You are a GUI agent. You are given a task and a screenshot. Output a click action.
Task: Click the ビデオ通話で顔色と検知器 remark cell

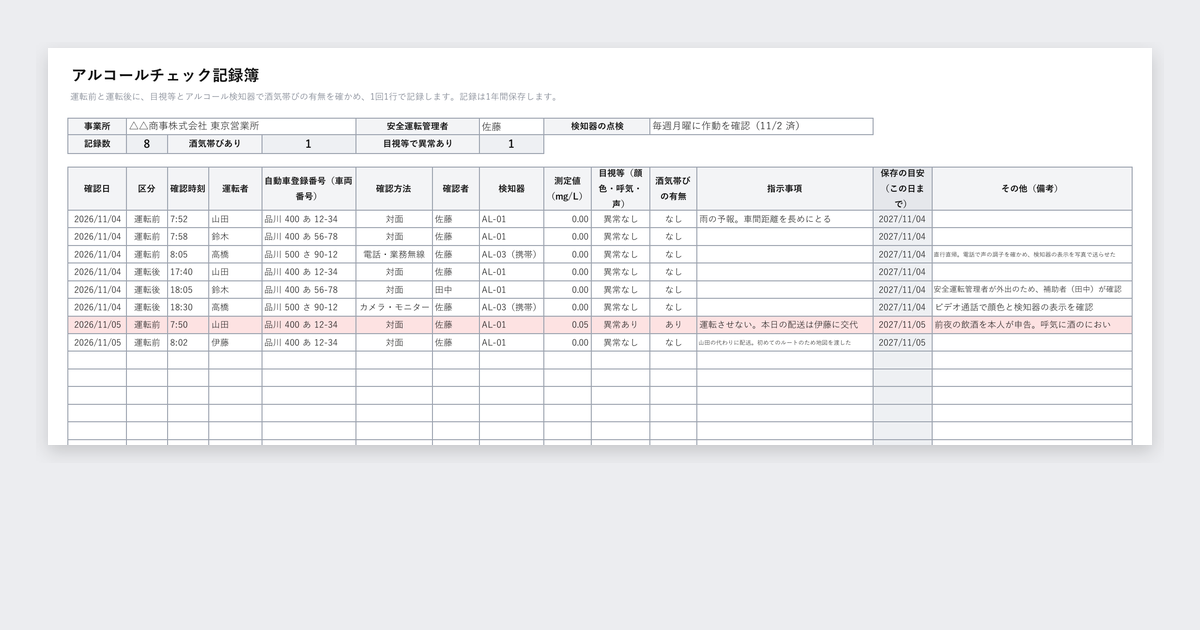point(1031,307)
